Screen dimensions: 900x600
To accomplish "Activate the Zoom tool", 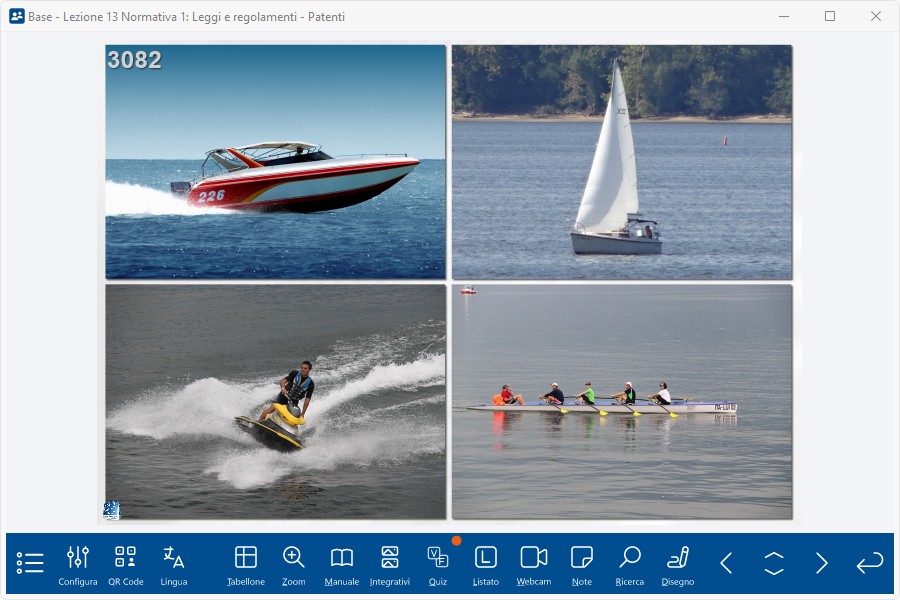I will coord(294,564).
